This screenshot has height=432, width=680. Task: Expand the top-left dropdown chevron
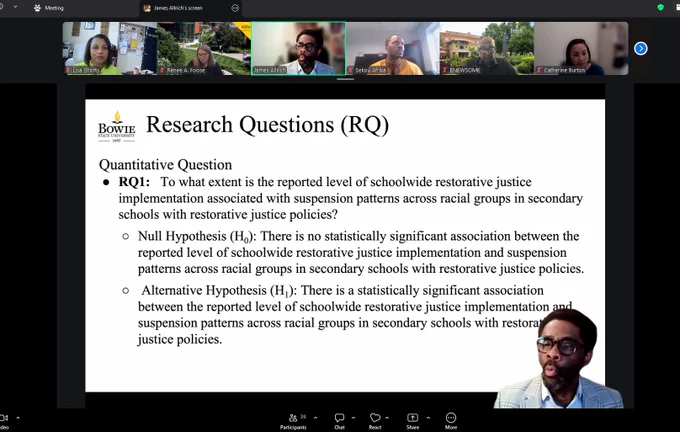(16, 7)
